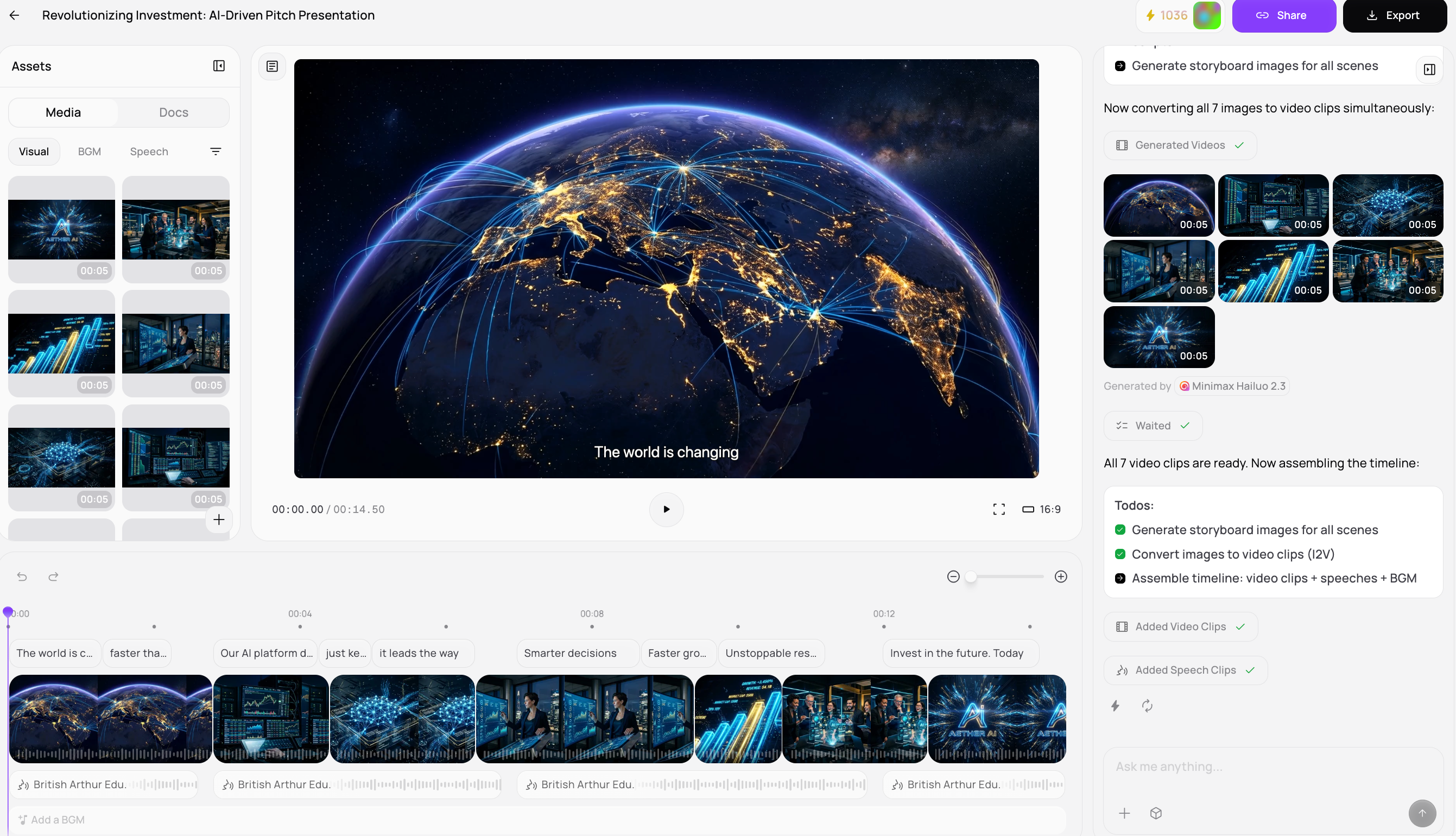The height and width of the screenshot is (836, 1456).
Task: Click the add media plus button
Action: pyautogui.click(x=219, y=520)
